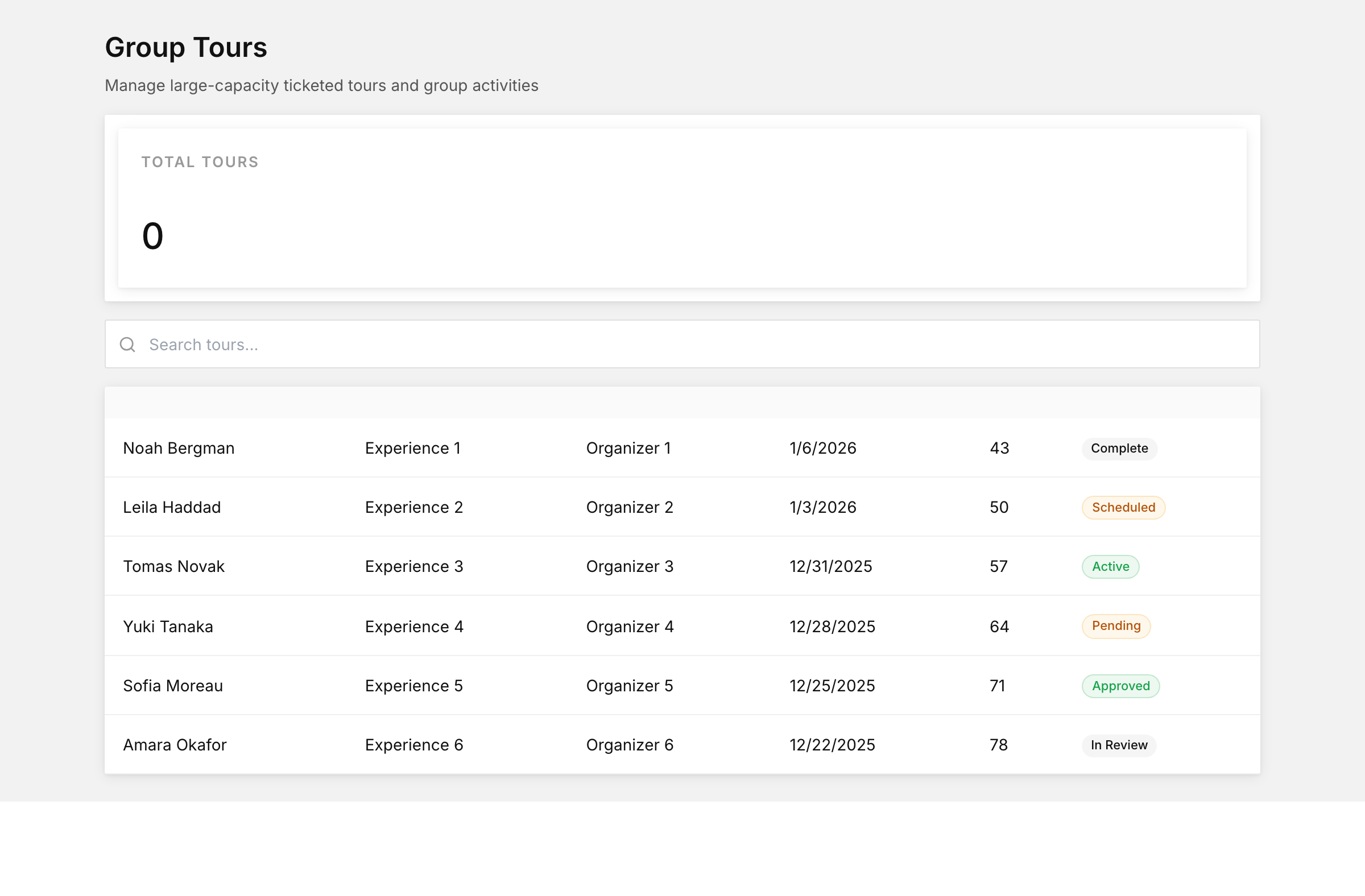Click the Experience 5 cell
Image resolution: width=1365 pixels, height=896 pixels.
tap(414, 686)
